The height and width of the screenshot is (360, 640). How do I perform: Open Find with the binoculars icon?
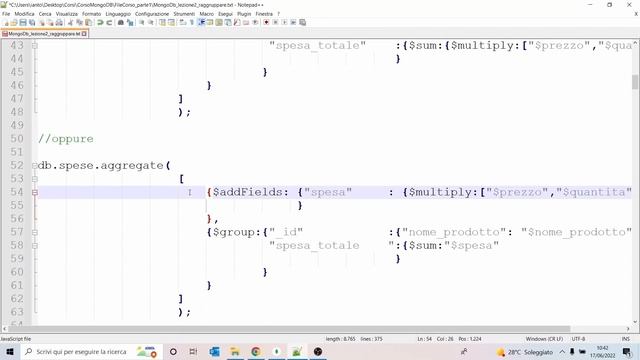click(121, 23)
